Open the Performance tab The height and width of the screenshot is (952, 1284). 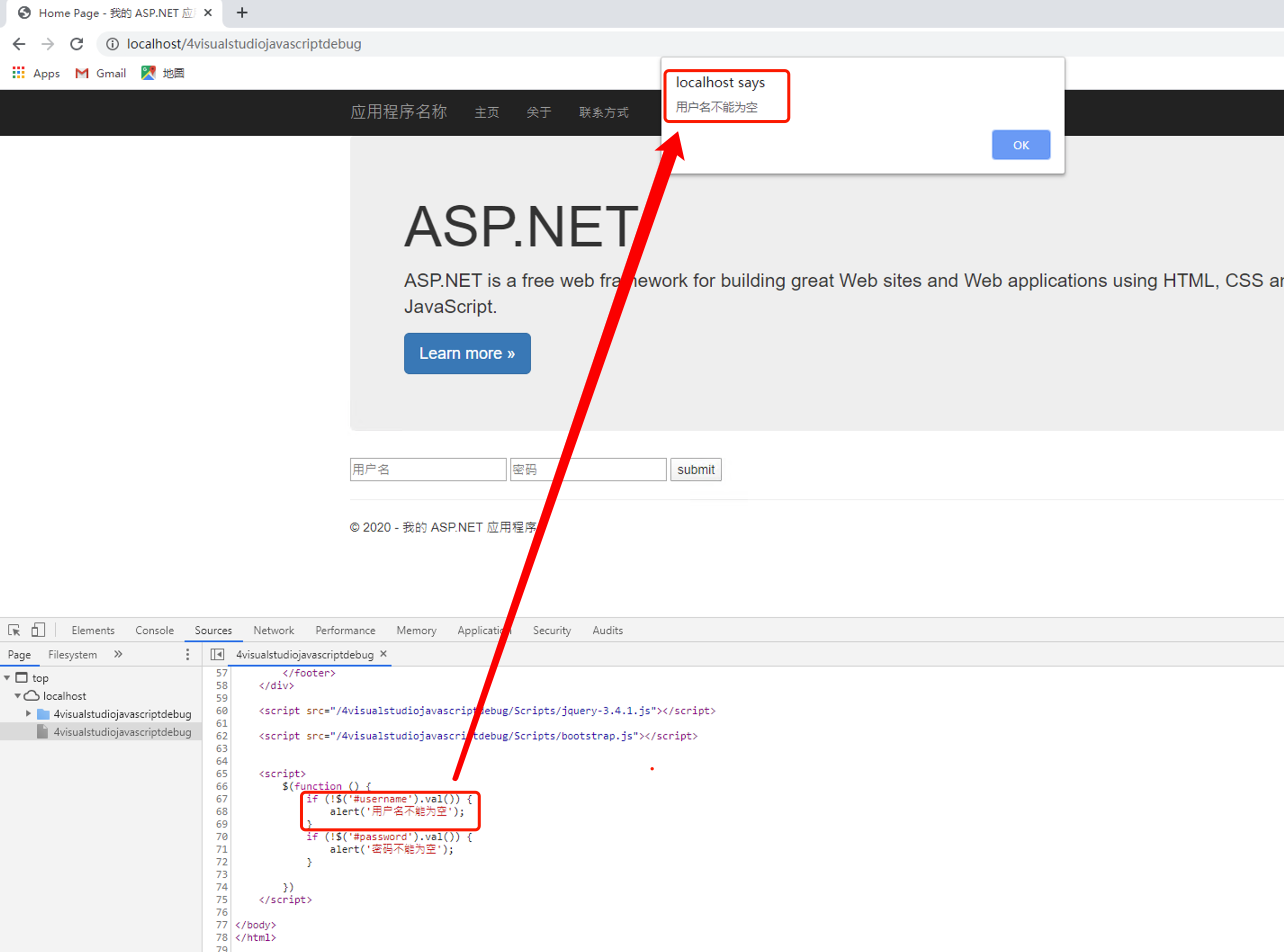point(345,630)
